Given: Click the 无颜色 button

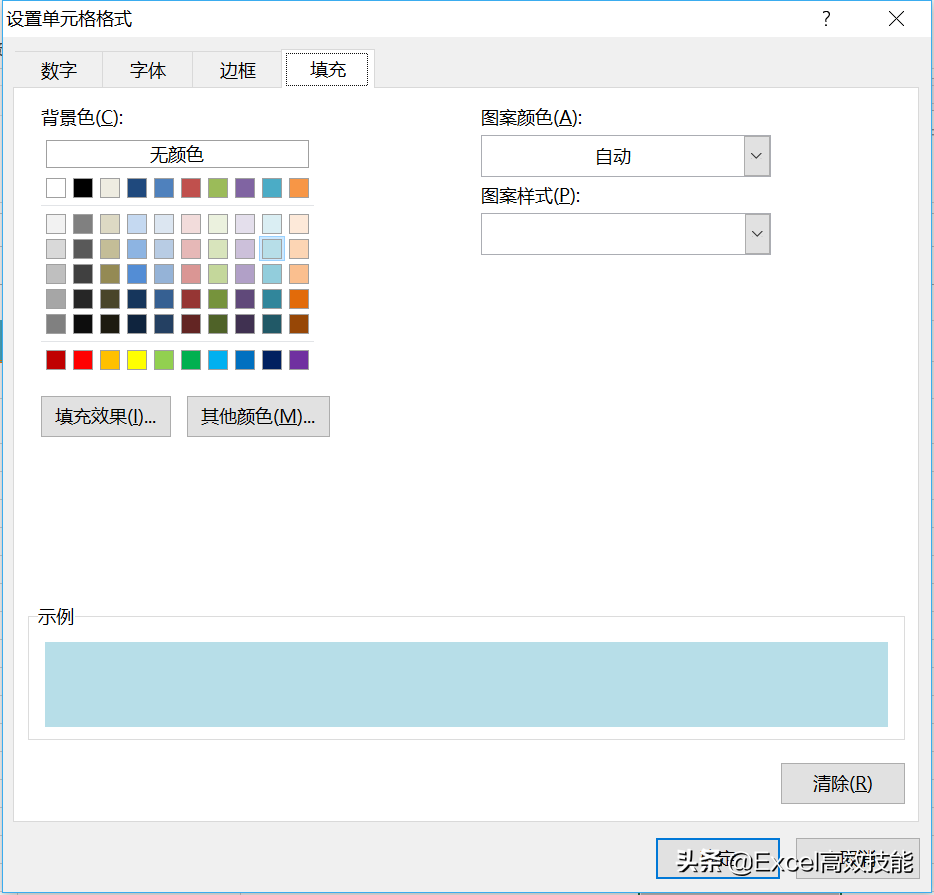Looking at the screenshot, I should pos(178,154).
